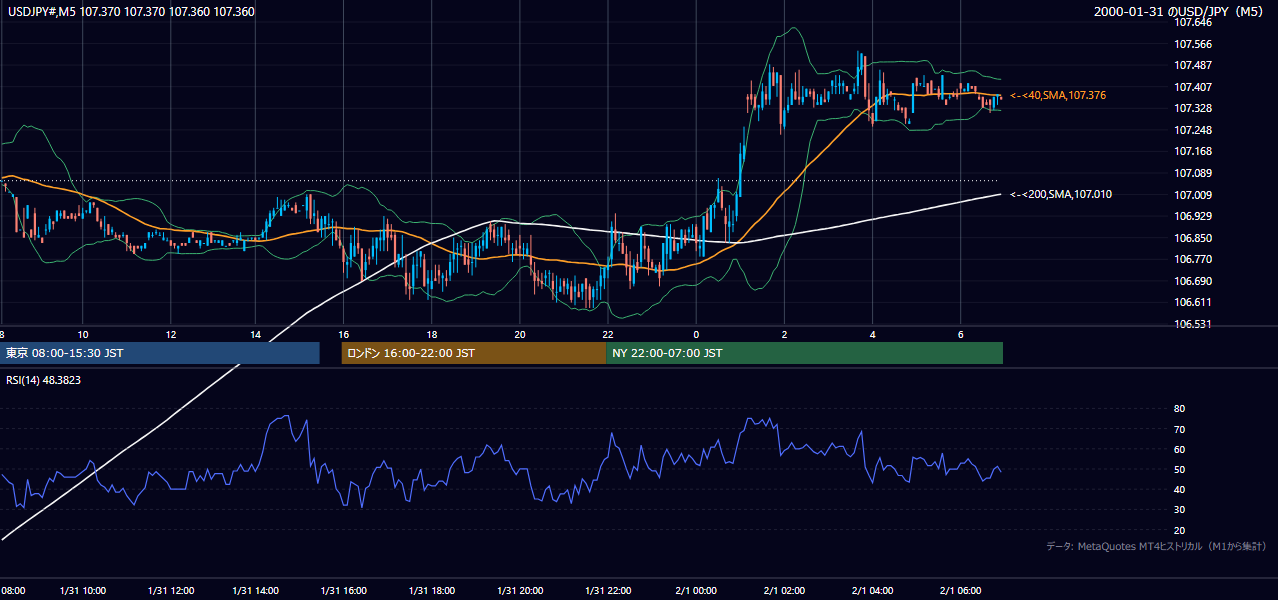Viewport: 1278px width, 600px height.
Task: Click the 200 SMA 107.010 white label
Action: (1061, 194)
